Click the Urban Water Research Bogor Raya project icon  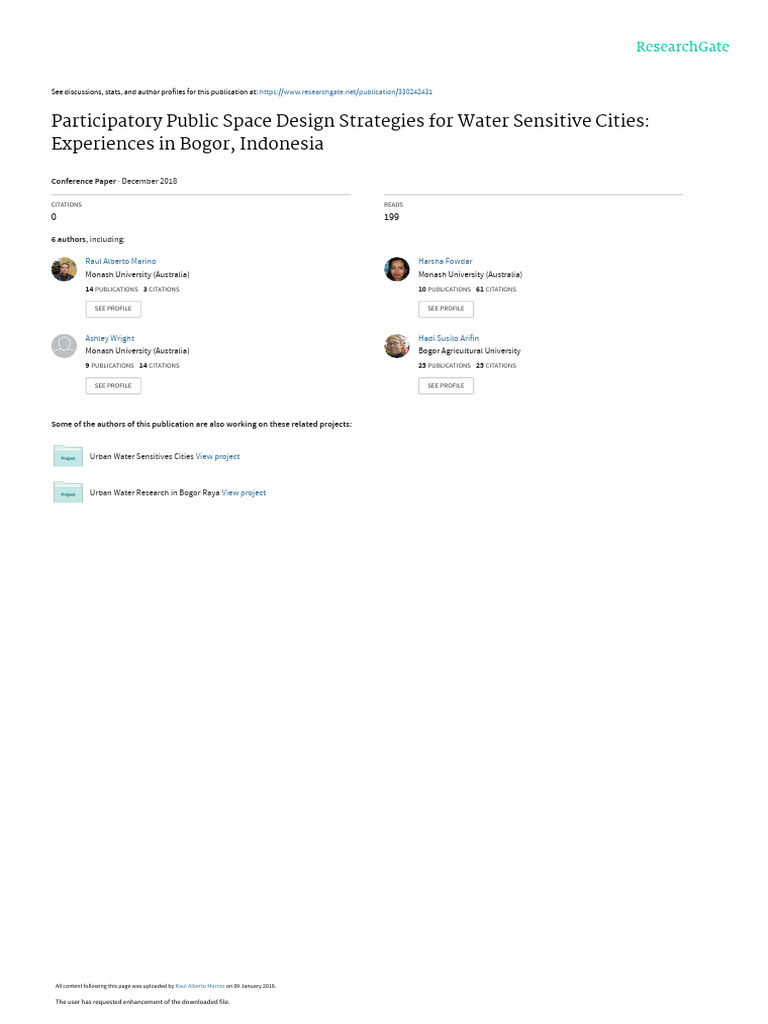click(68, 492)
